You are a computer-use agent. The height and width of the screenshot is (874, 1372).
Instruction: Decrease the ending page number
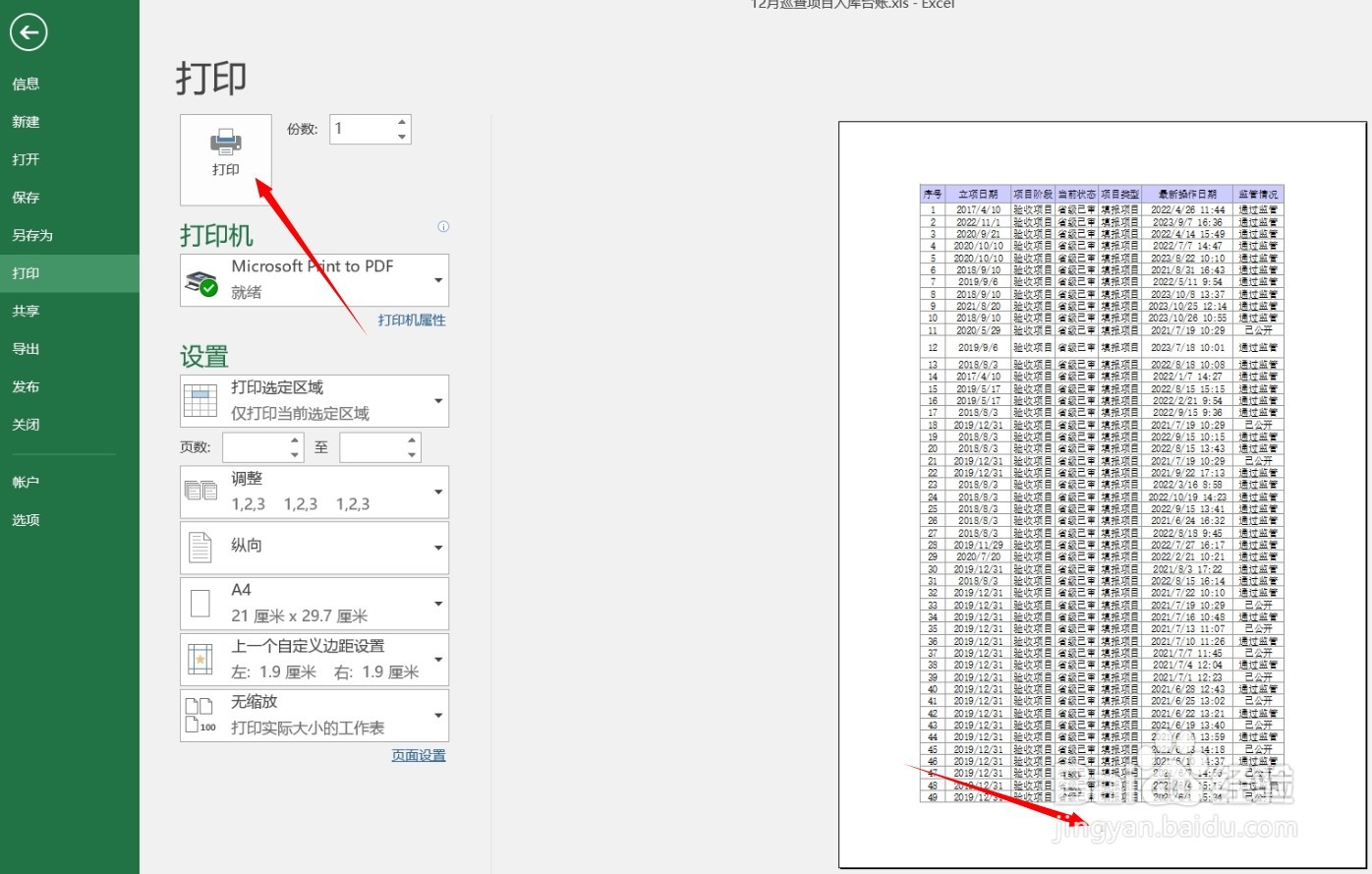point(413,454)
